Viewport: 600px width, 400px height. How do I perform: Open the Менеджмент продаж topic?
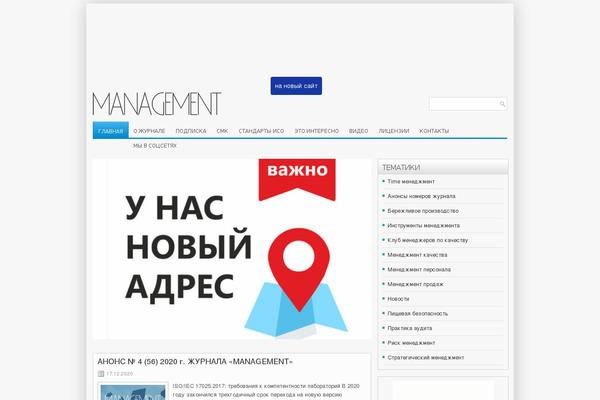click(415, 284)
